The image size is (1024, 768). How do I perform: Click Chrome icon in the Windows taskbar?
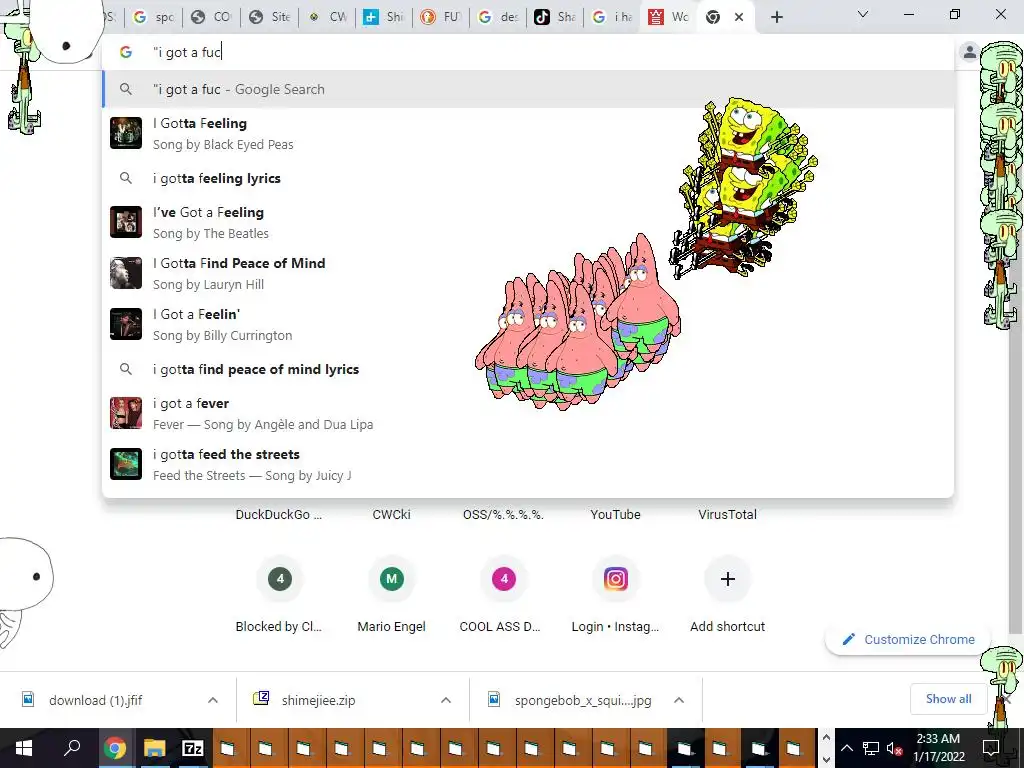115,748
